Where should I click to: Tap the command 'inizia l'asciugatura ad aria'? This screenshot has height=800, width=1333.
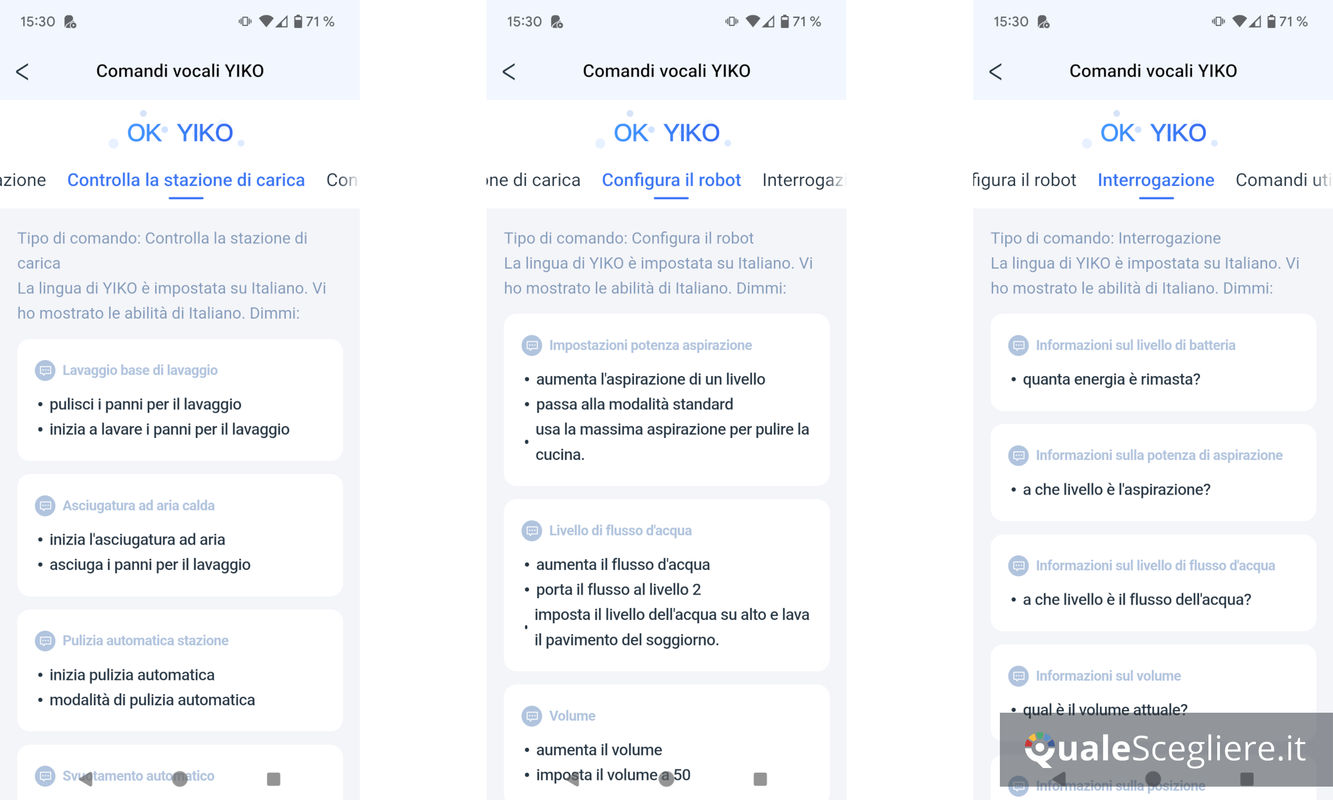coord(138,539)
